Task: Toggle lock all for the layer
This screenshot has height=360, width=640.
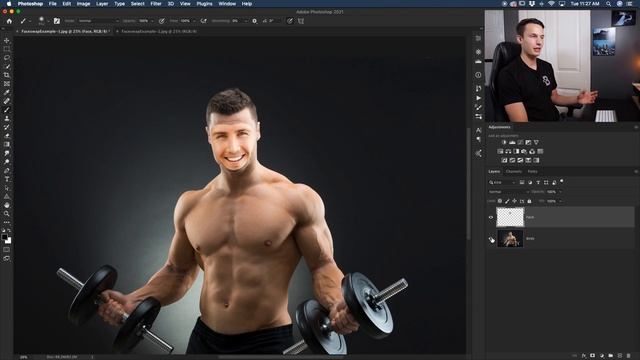Action: tap(529, 201)
